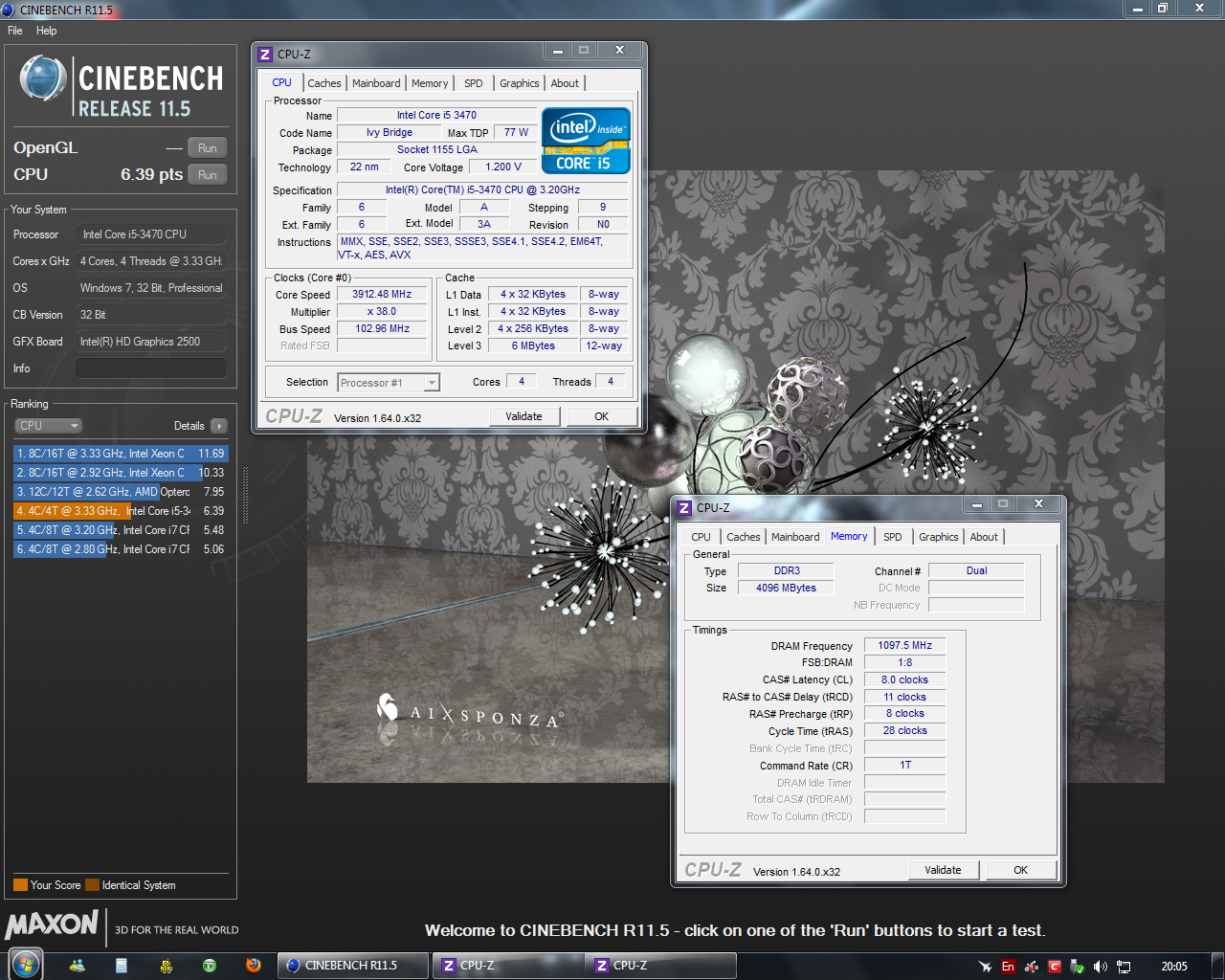Click the red C tray icon
Screen dimensions: 1225x980
click(x=1055, y=967)
